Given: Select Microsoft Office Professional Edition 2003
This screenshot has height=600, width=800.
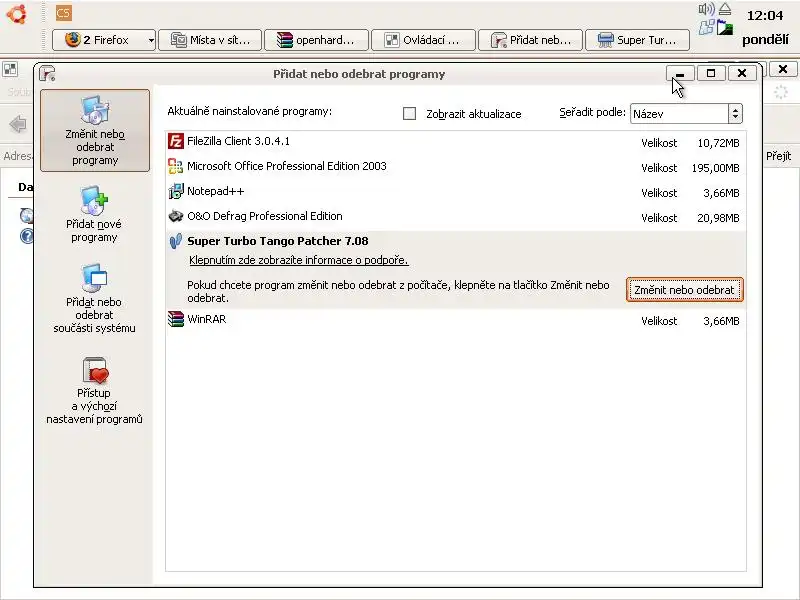Looking at the screenshot, I should click(x=456, y=167).
